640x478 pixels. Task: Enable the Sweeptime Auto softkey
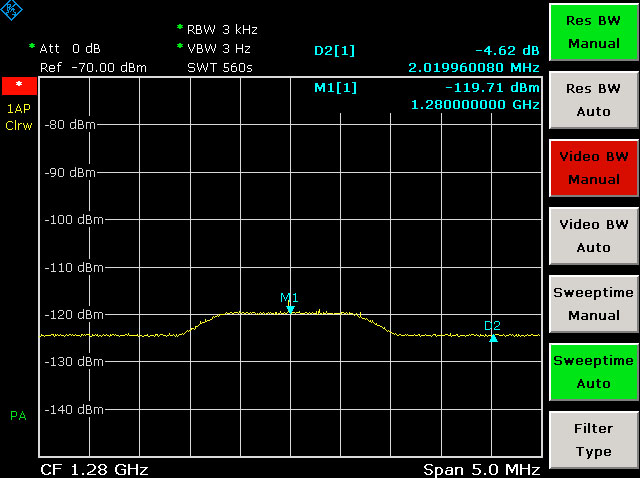[x=594, y=372]
